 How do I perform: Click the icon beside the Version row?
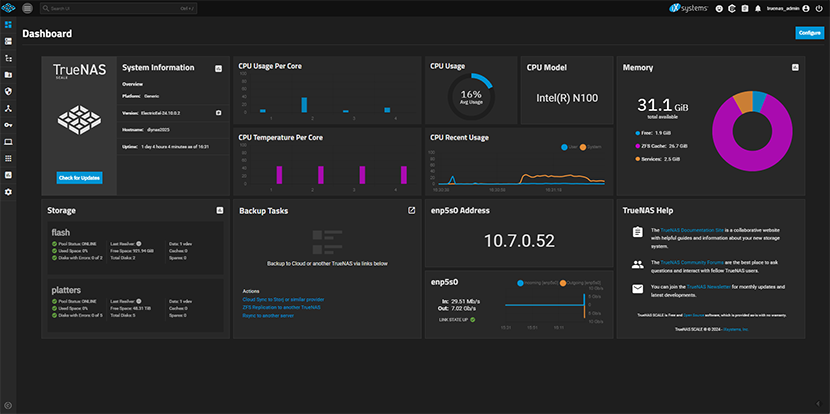[x=218, y=113]
